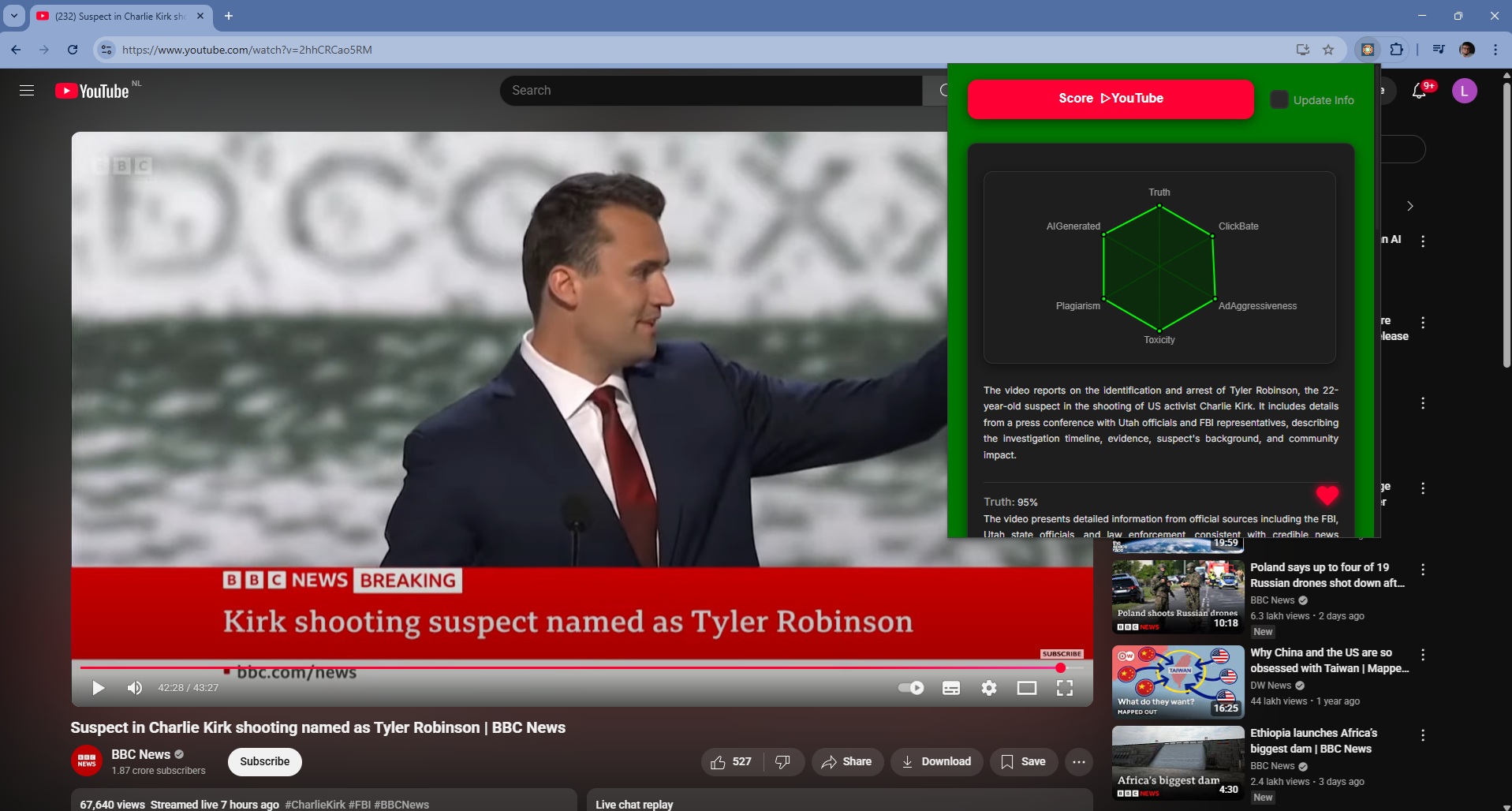Bookmark this page with the star icon
1512x811 pixels.
1328,50
